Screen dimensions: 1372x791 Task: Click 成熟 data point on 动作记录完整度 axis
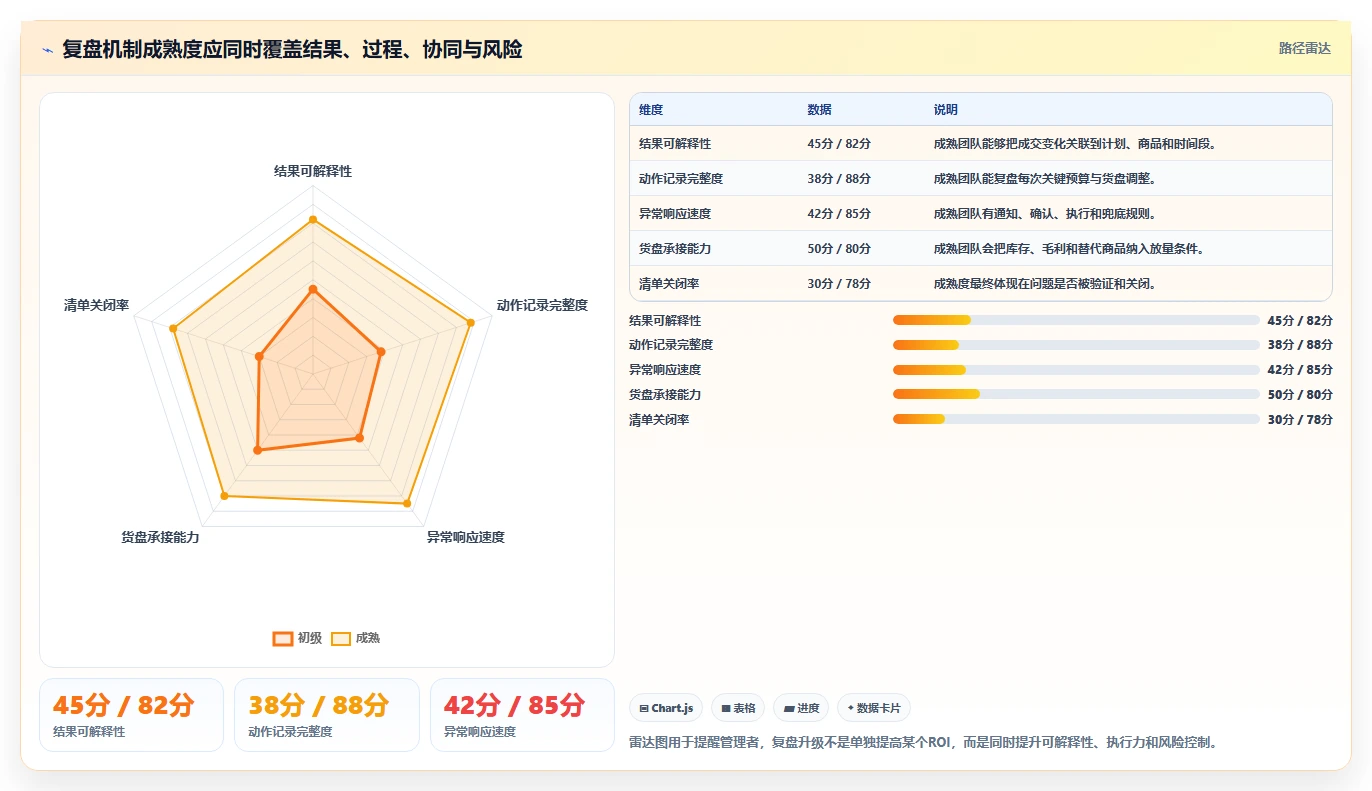tap(470, 322)
